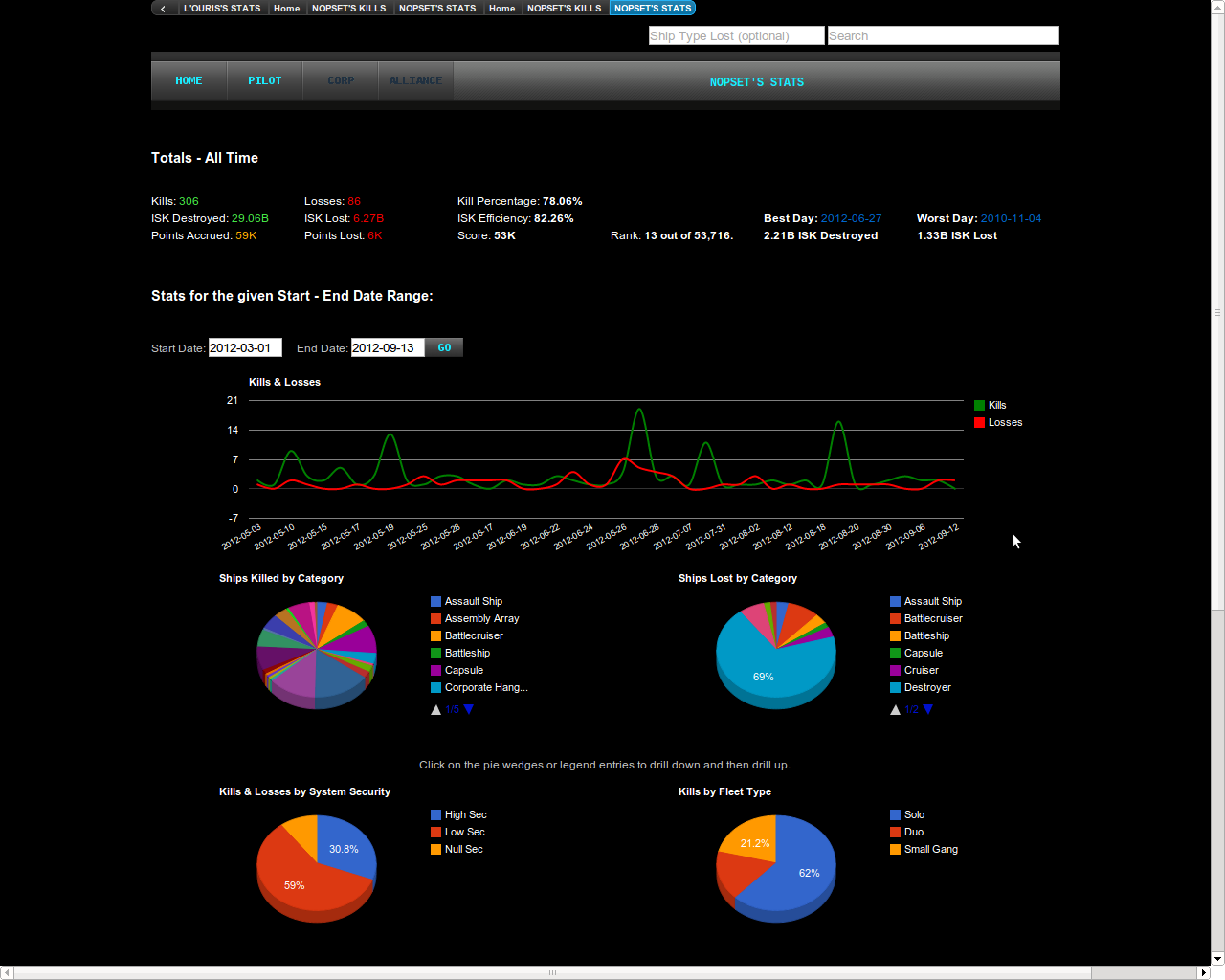Switch to the first L'OURIS'S STATS browser tab

pos(222,8)
